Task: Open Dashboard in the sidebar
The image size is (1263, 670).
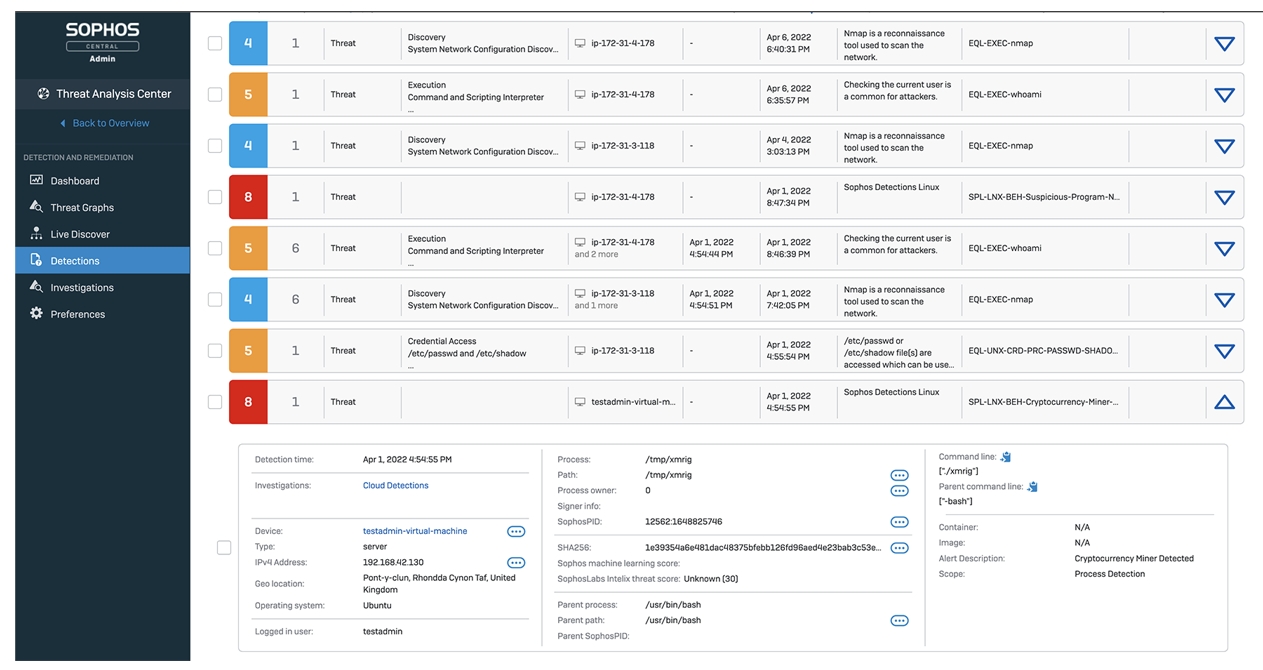Action: click(102, 181)
